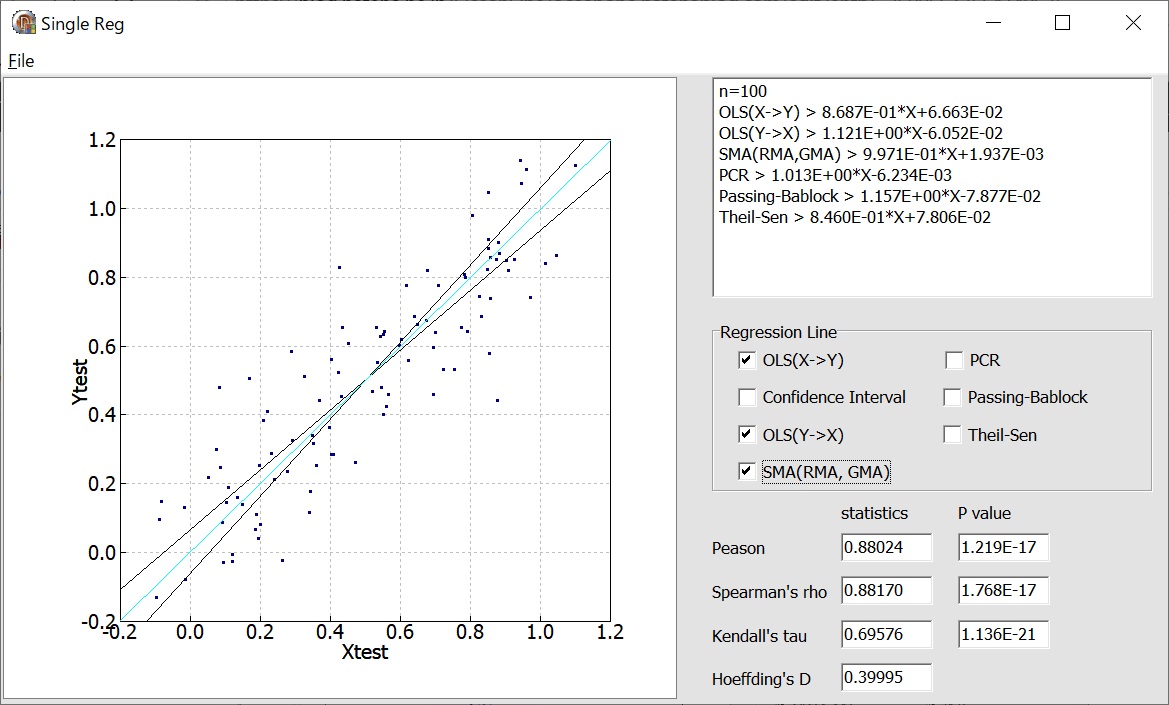Image resolution: width=1169 pixels, height=705 pixels.
Task: Maximize the Single Reg window
Action: pos(1062,23)
